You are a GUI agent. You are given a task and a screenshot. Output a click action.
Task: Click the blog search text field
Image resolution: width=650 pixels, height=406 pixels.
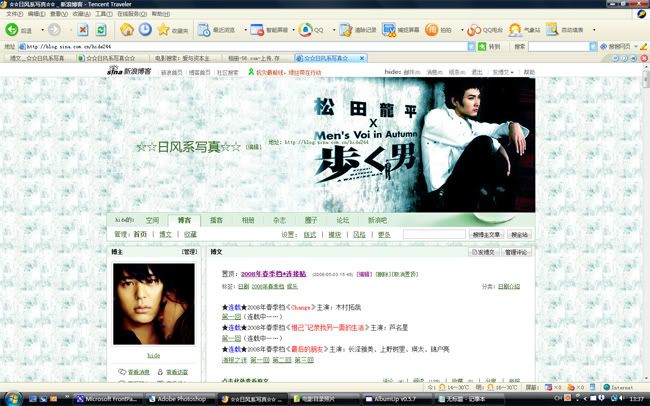433,234
